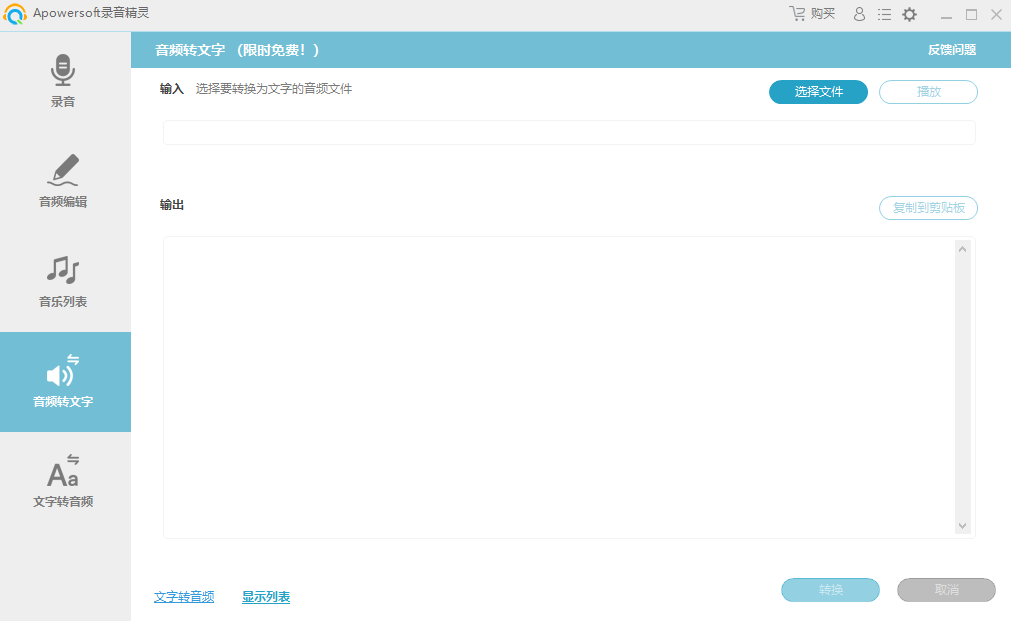
Task: Open the 文字转音频 text-to-audio icon
Action: (x=63, y=471)
